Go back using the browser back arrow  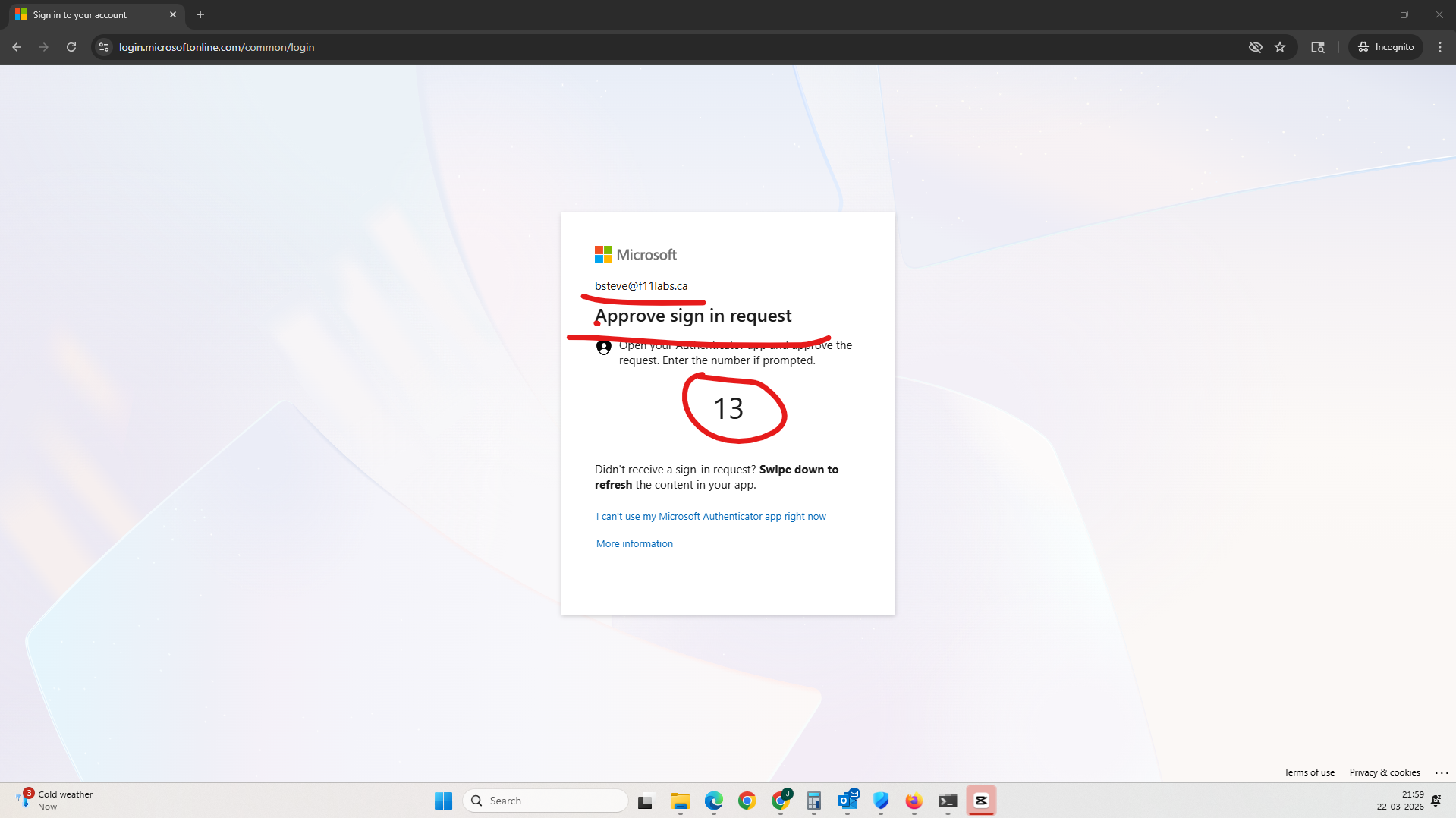[17, 47]
